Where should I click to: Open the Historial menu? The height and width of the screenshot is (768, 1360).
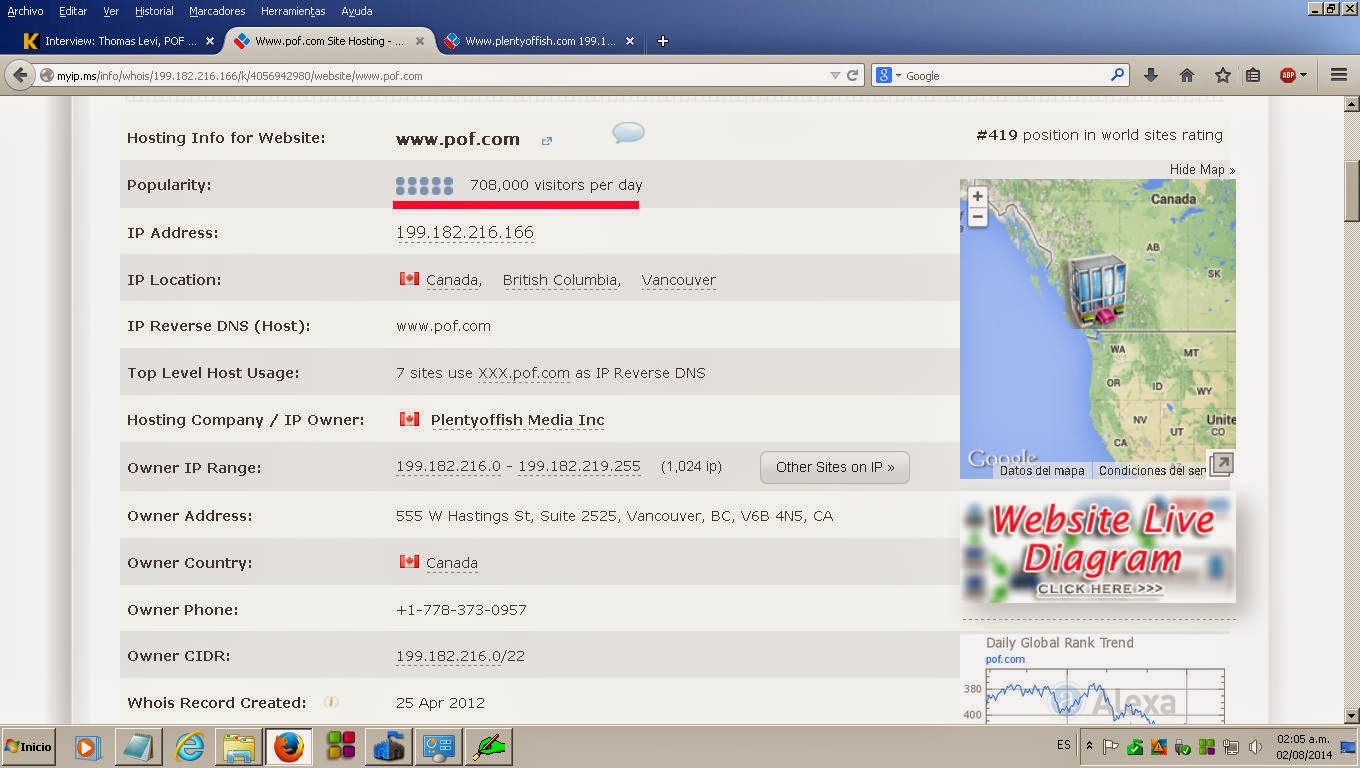[154, 11]
